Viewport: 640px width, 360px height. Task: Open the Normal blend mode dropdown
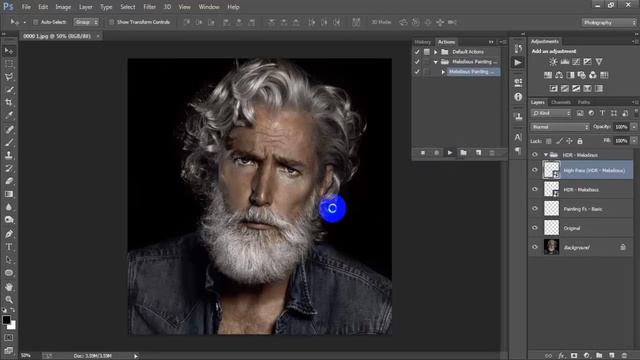pyautogui.click(x=560, y=127)
